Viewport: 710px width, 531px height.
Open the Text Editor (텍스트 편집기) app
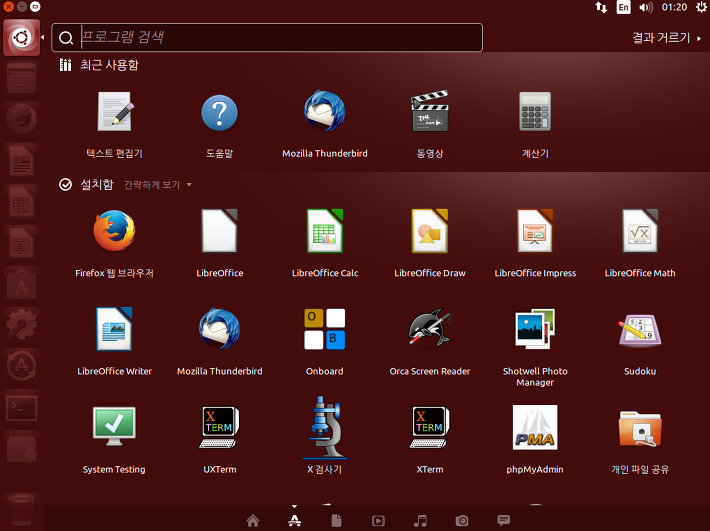[x=115, y=112]
